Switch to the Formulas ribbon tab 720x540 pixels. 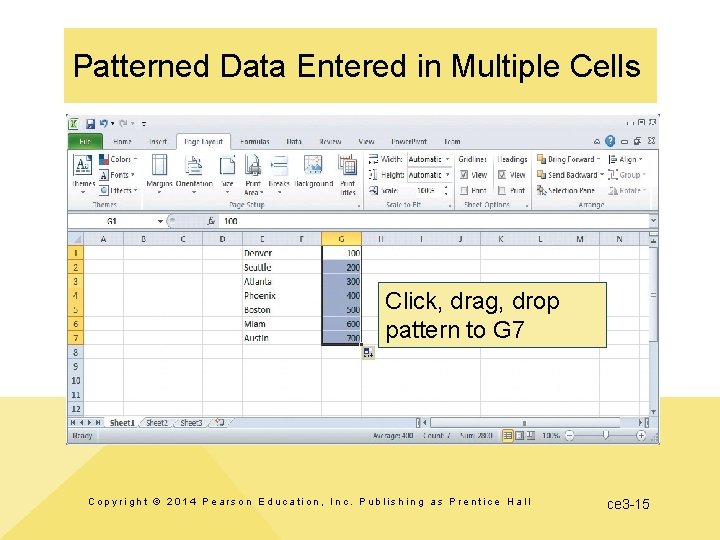pos(255,141)
